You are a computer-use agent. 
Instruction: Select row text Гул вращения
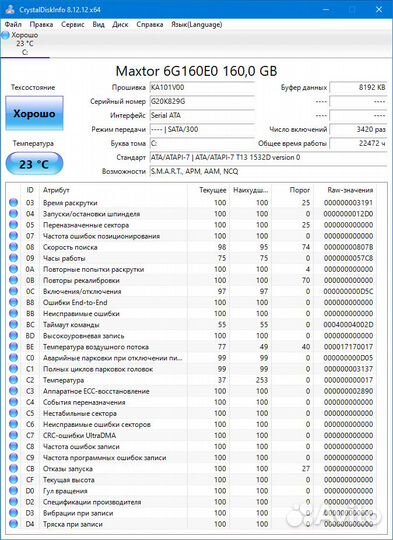pos(65,491)
